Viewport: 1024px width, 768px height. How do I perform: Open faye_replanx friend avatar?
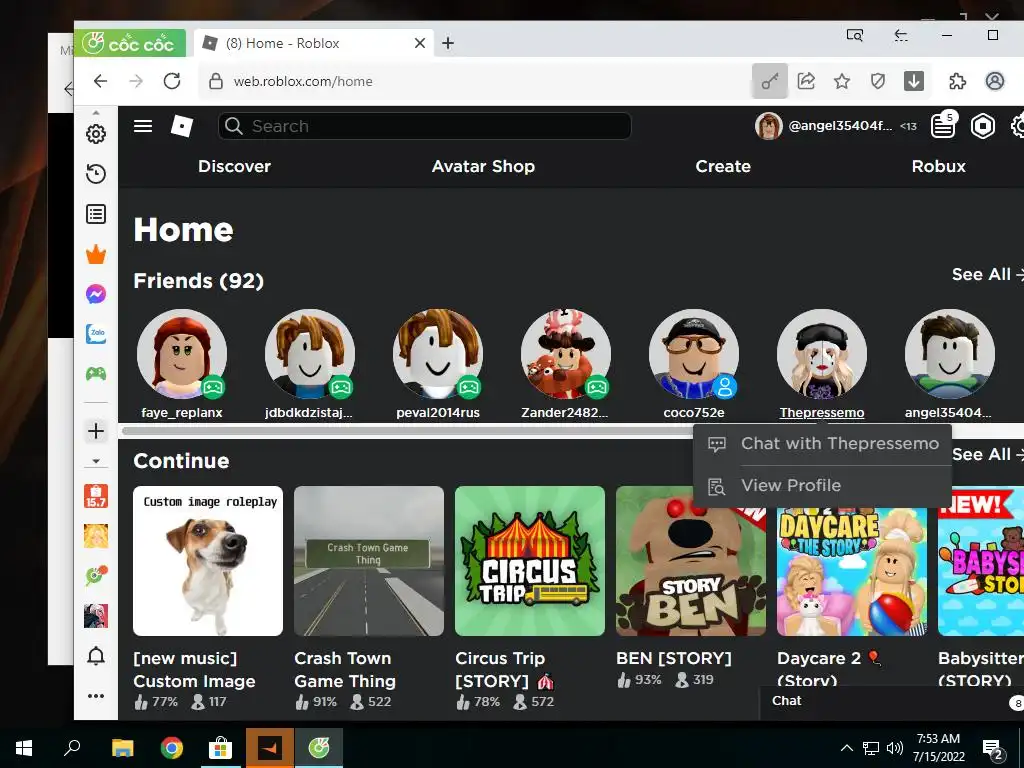(x=182, y=354)
